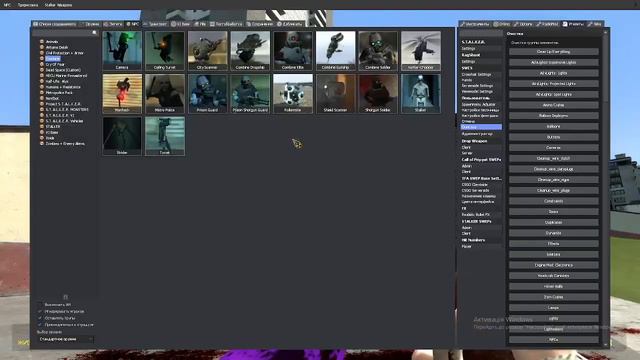The height and width of the screenshot is (360, 640).
Task: Spawn the Combine Soldier NPC
Action: (378, 51)
